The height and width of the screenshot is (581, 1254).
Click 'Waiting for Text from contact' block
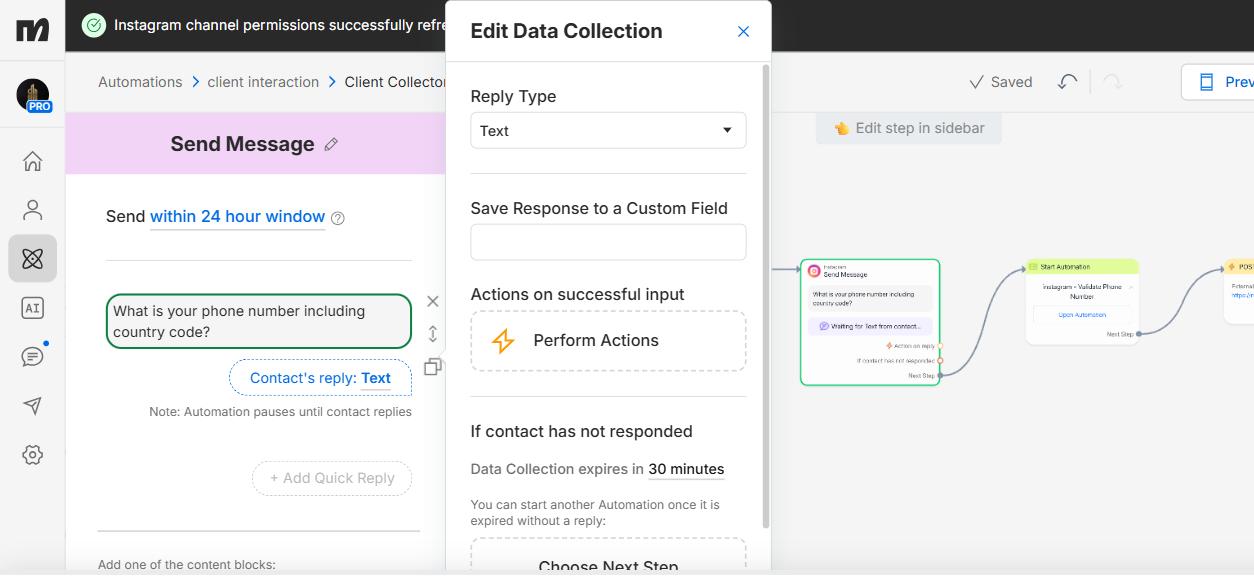(870, 326)
